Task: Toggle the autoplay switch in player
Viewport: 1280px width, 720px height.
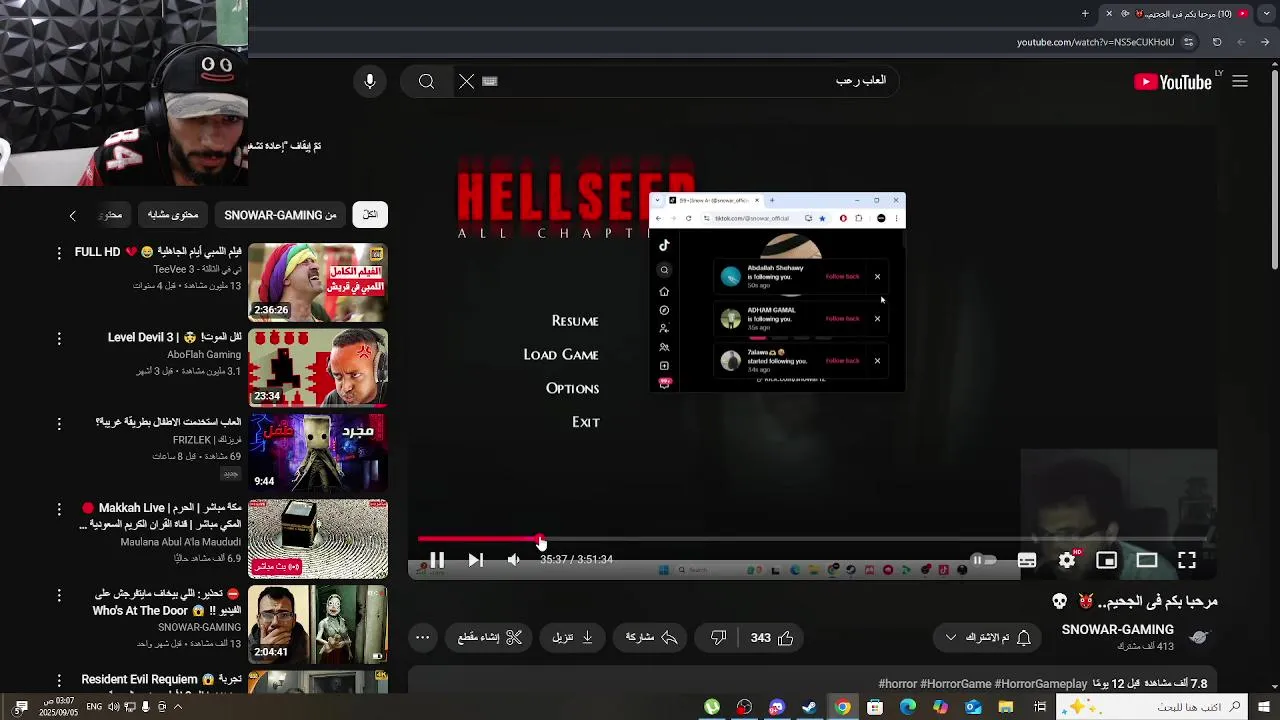Action: click(984, 560)
